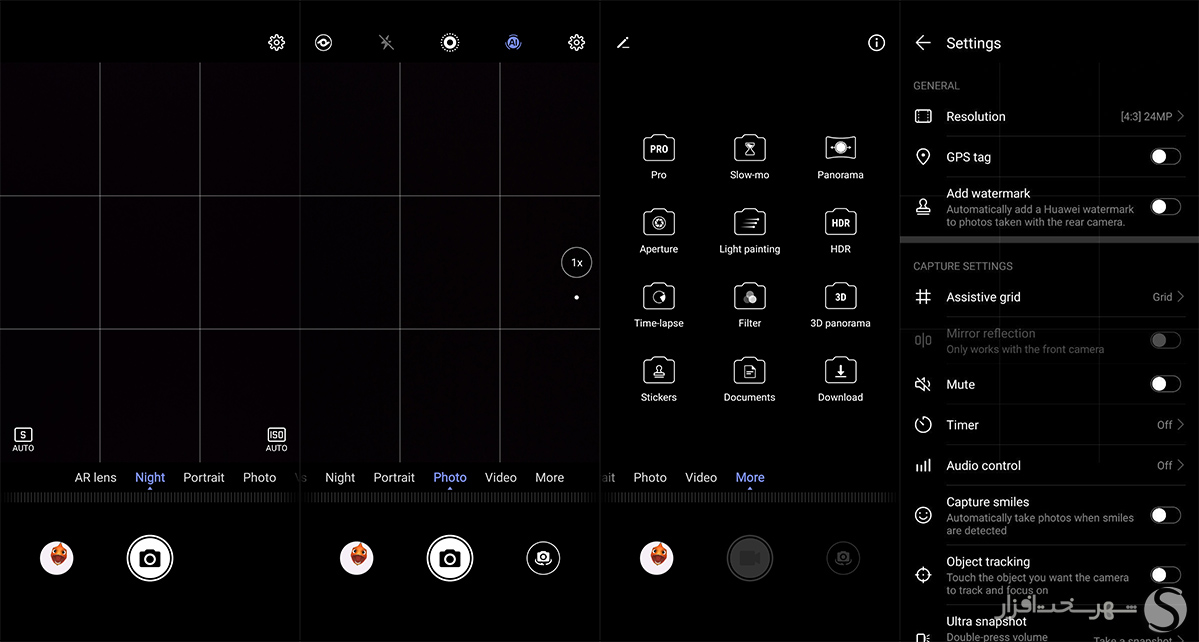Screen dimensions: 1199x642
Task: Tap the 1x zoom control
Action: pos(576,263)
